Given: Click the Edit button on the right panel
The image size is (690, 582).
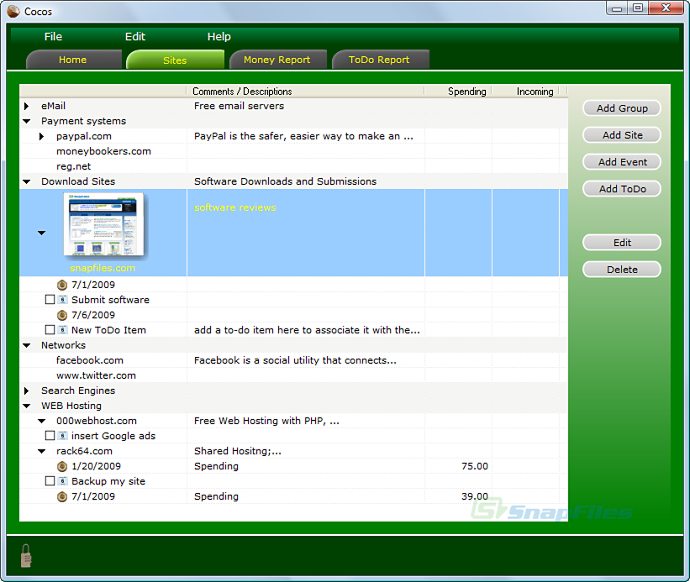Looking at the screenshot, I should click(x=622, y=242).
